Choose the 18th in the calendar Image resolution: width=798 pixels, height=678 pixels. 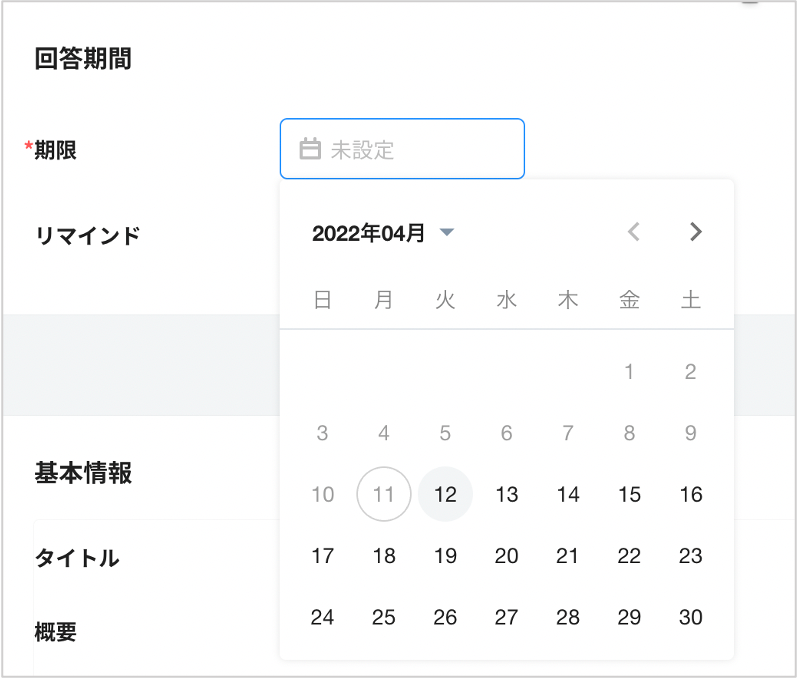point(384,556)
